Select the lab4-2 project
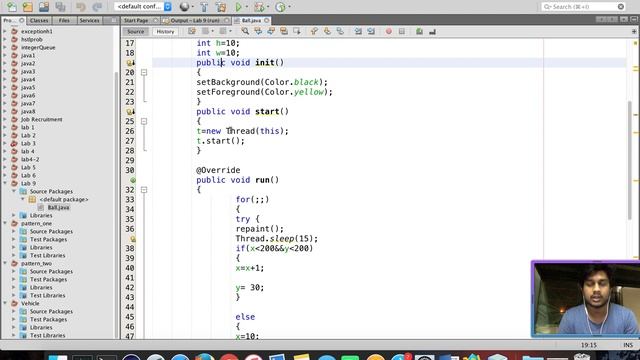The image size is (640, 360). (30, 160)
